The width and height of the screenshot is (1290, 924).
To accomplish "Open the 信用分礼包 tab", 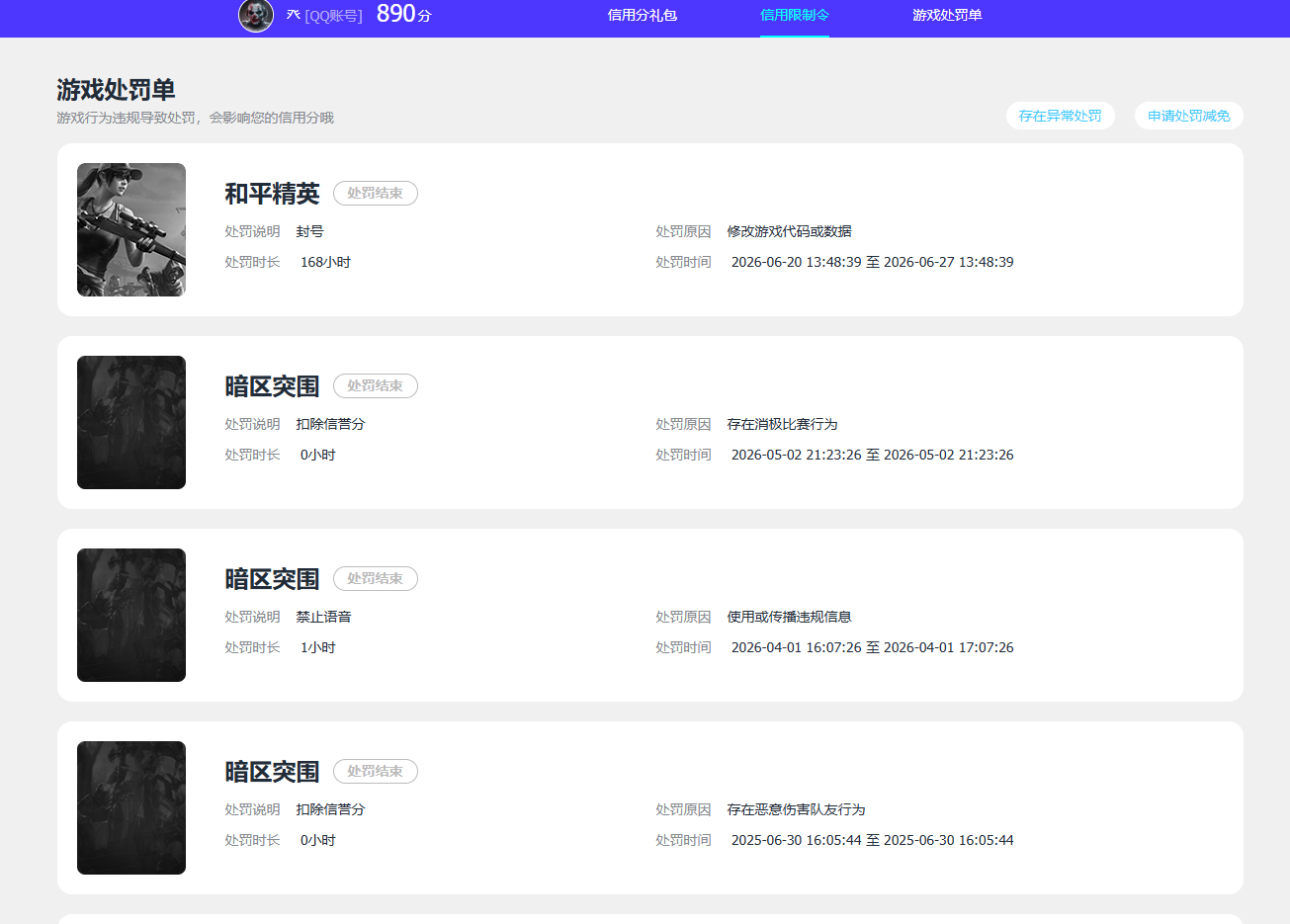I will click(x=643, y=15).
